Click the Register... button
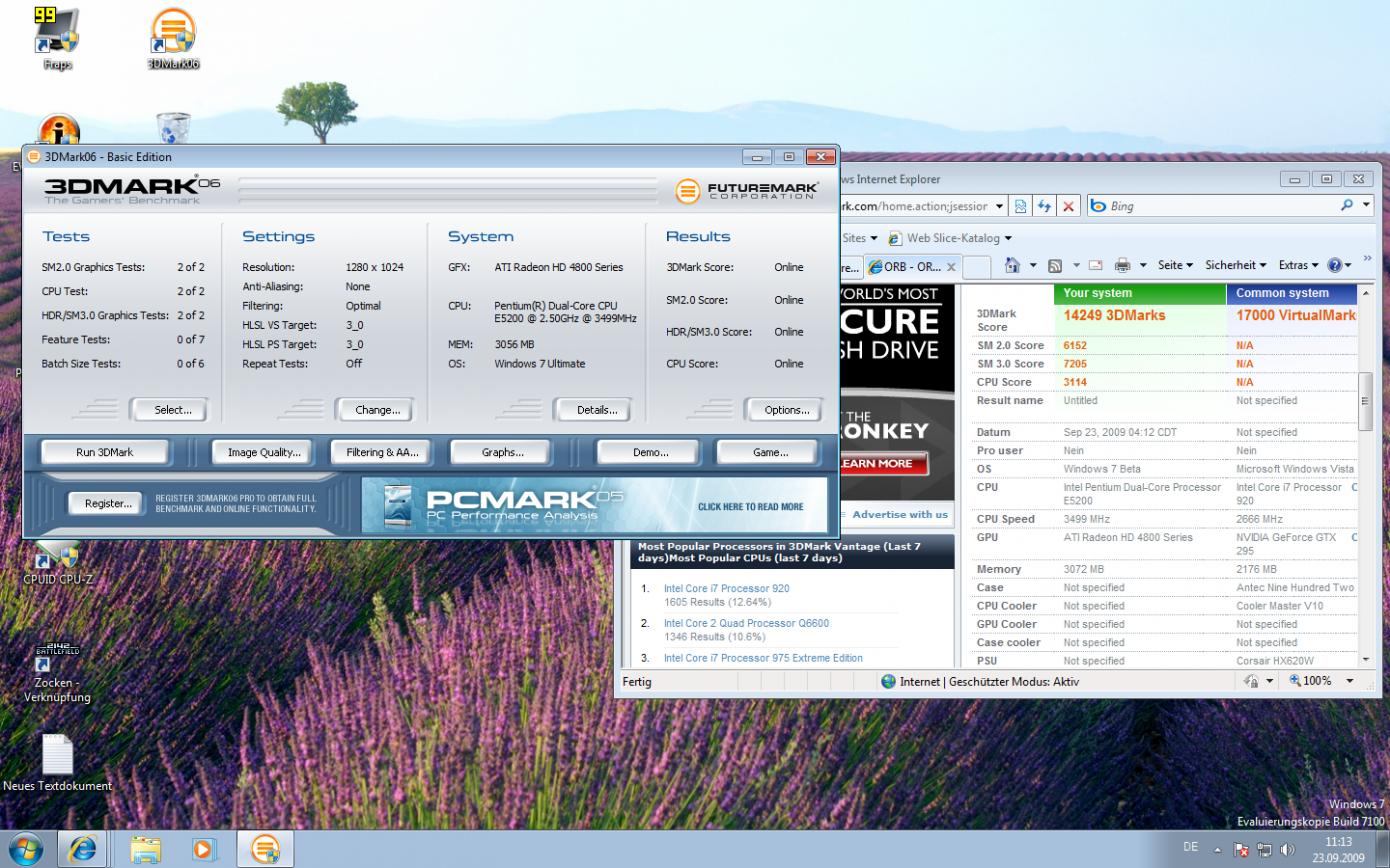Screen dimensions: 1390x868 pyautogui.click(x=108, y=503)
